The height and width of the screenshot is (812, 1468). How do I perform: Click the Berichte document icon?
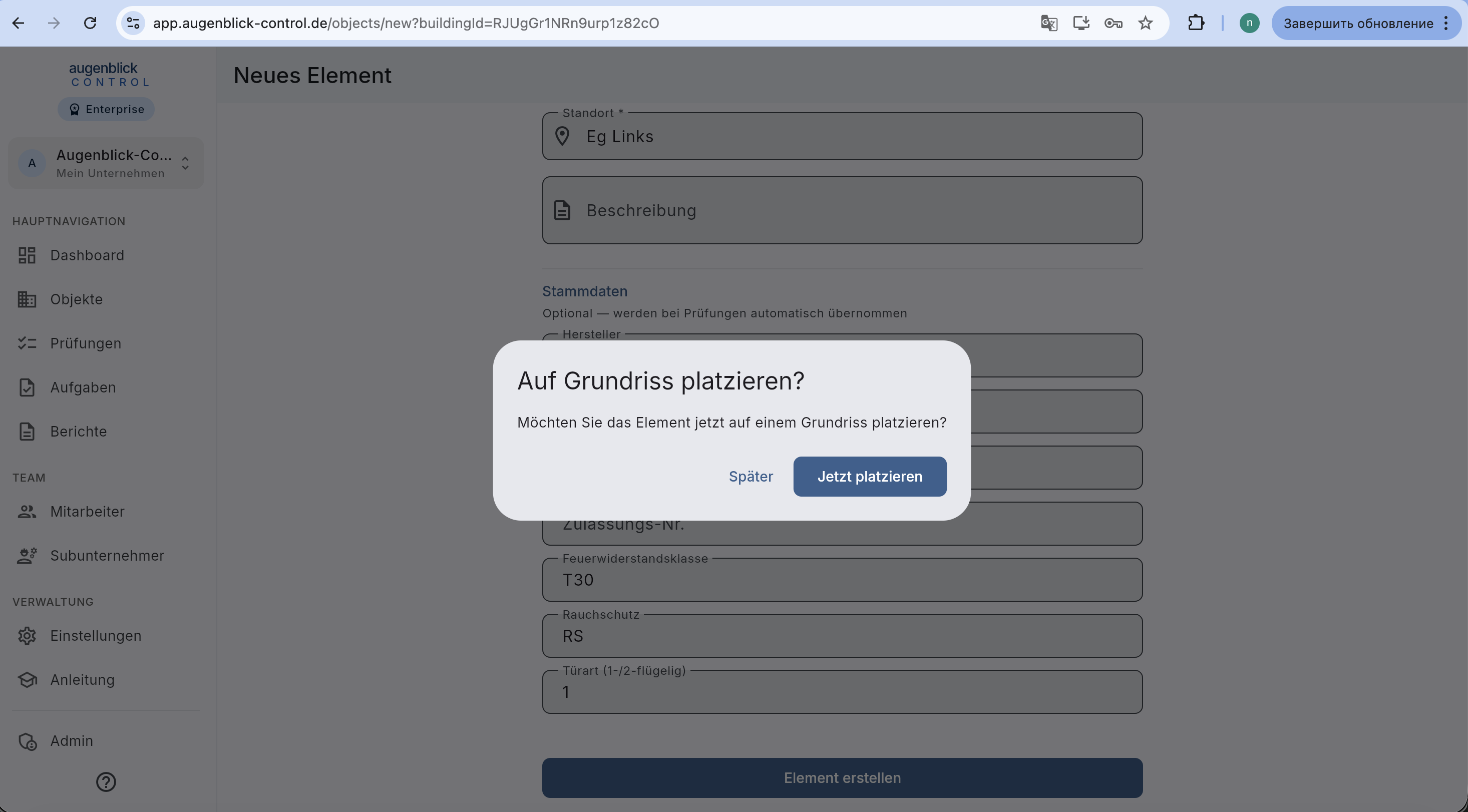tap(27, 432)
